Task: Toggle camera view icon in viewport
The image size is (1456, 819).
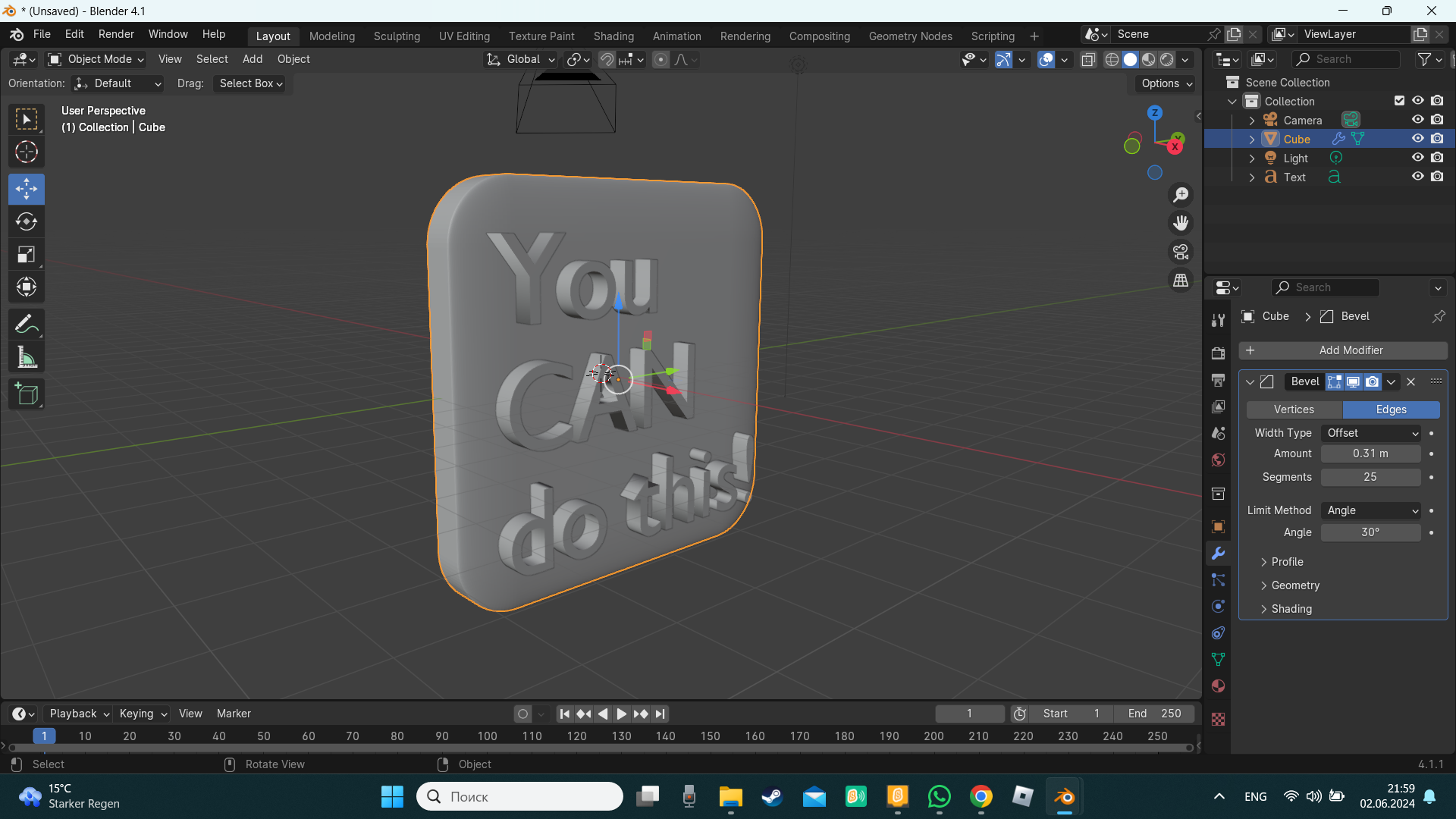Action: (1181, 252)
